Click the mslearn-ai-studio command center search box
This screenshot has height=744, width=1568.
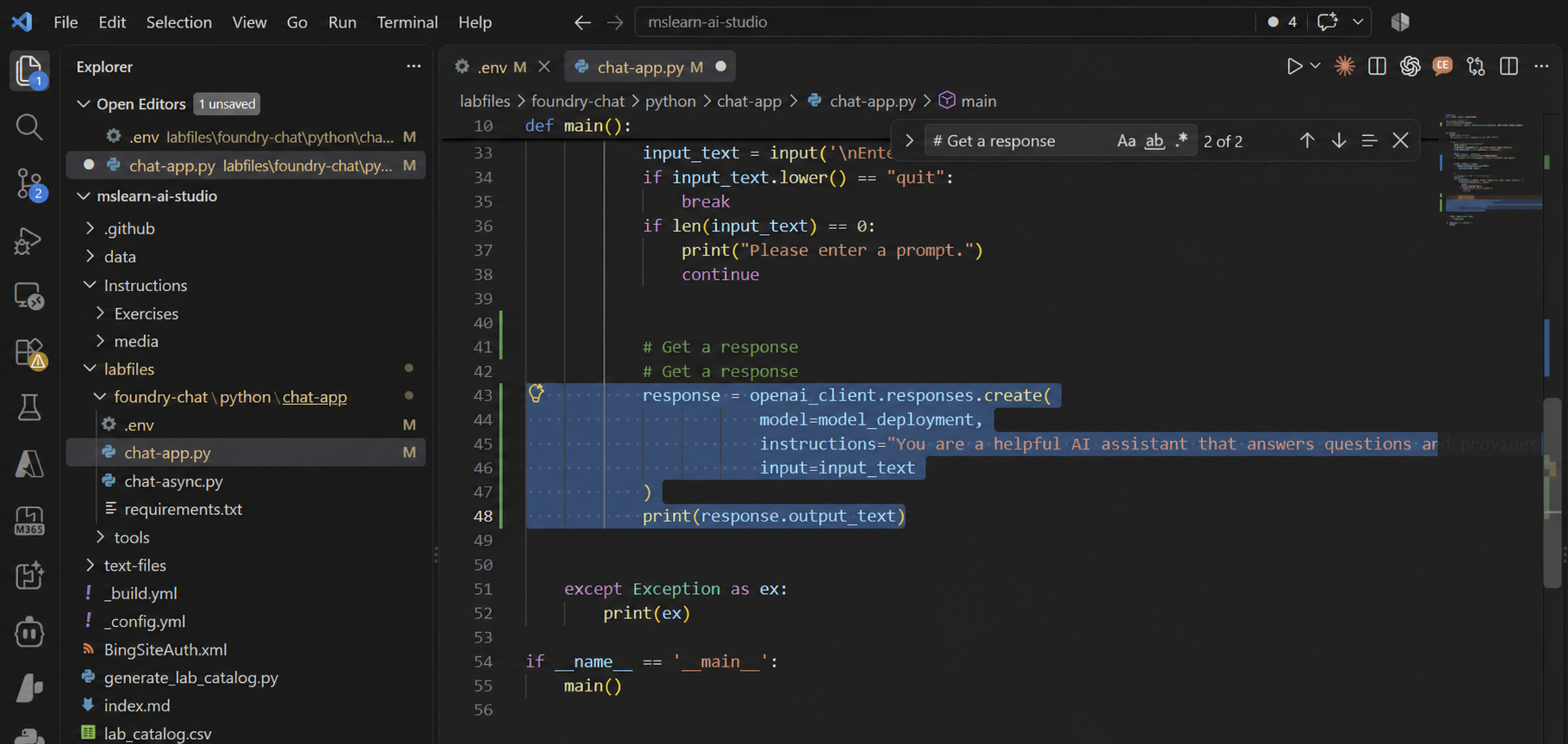tap(944, 22)
